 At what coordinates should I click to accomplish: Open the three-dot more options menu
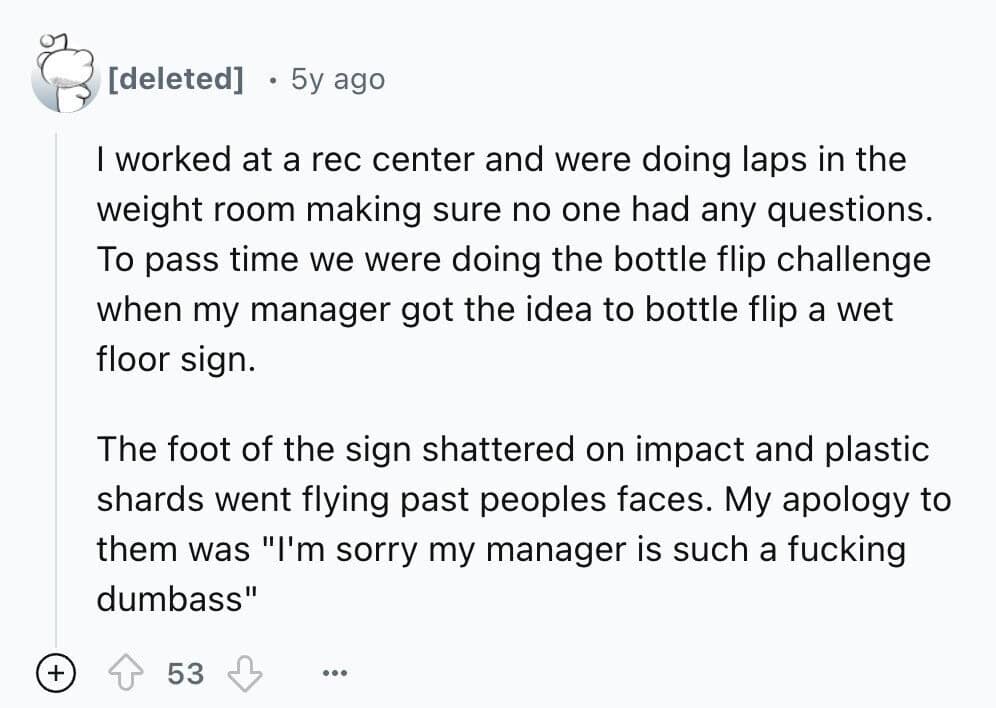[336, 675]
